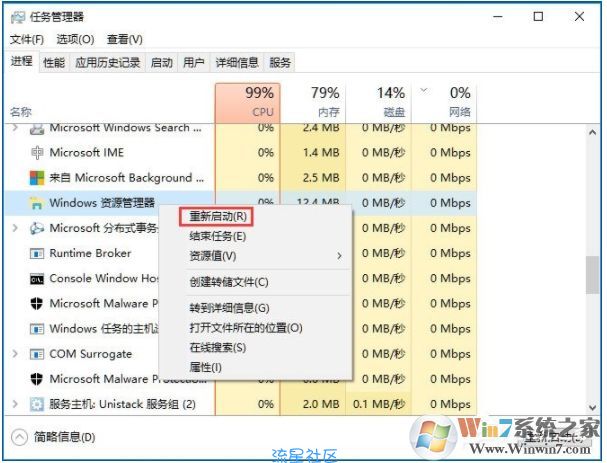Sort by the 名称 column header

point(21,112)
